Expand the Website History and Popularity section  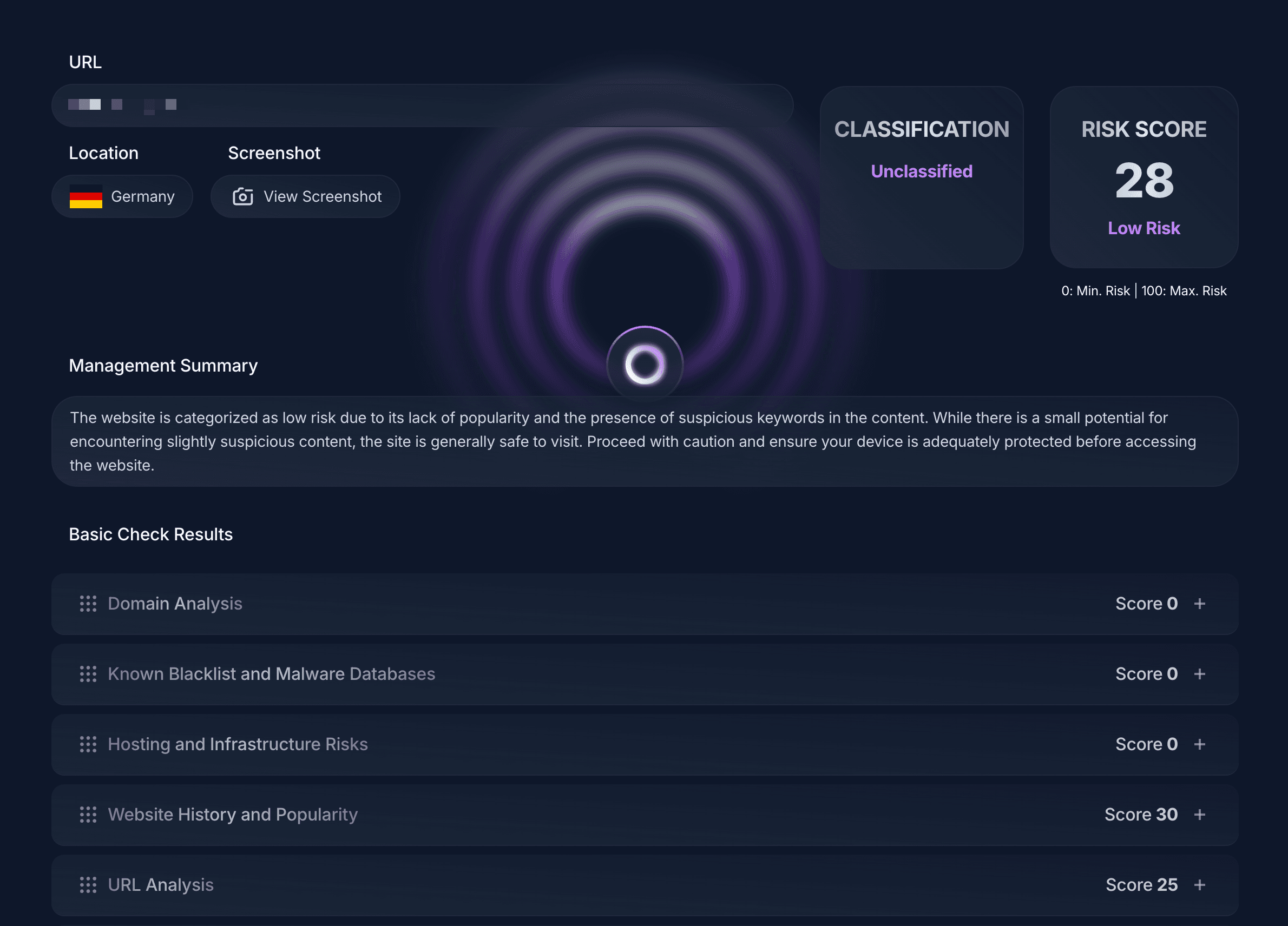click(1200, 814)
